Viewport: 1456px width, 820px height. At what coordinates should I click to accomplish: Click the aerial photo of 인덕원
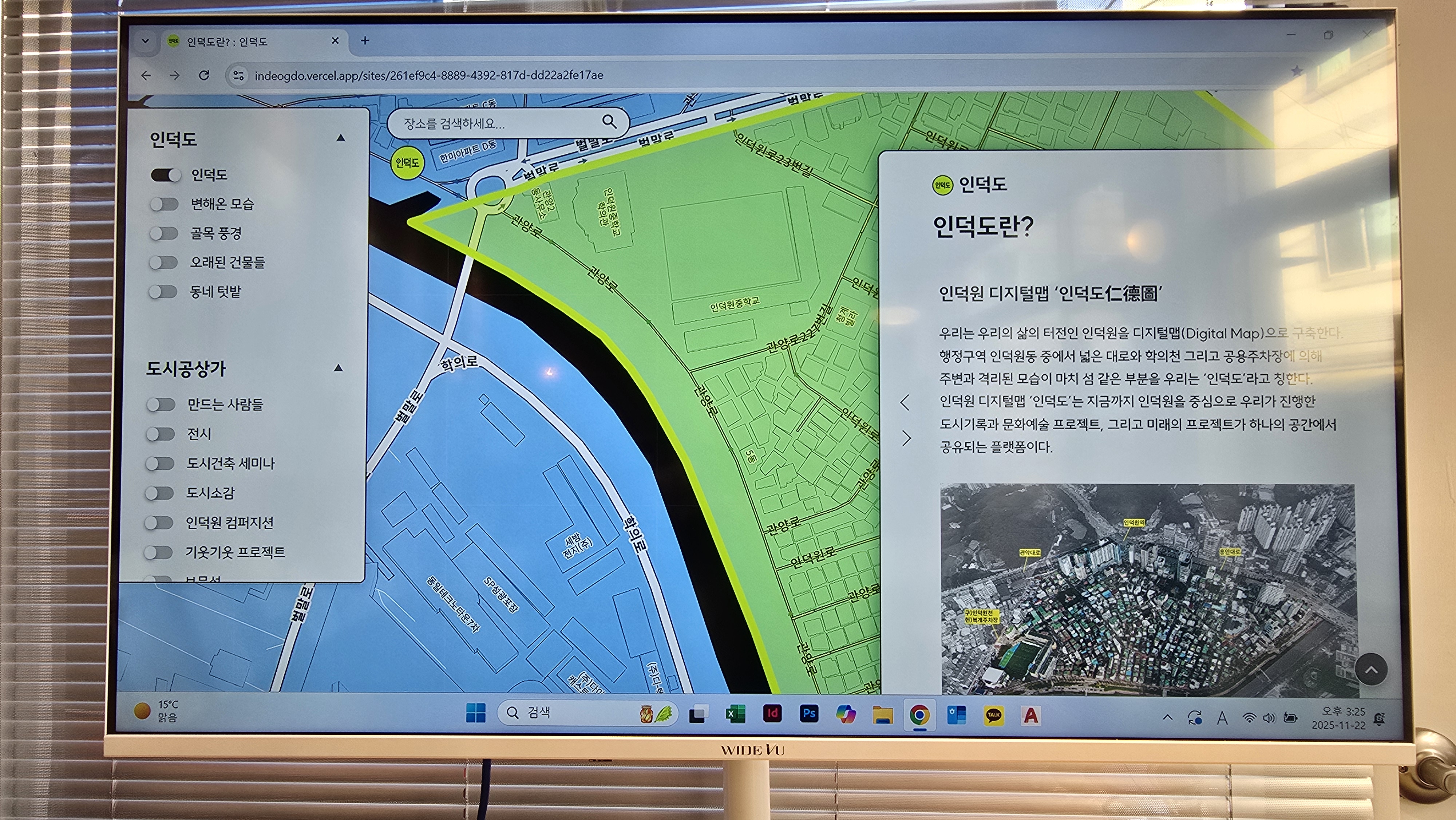(x=1147, y=588)
